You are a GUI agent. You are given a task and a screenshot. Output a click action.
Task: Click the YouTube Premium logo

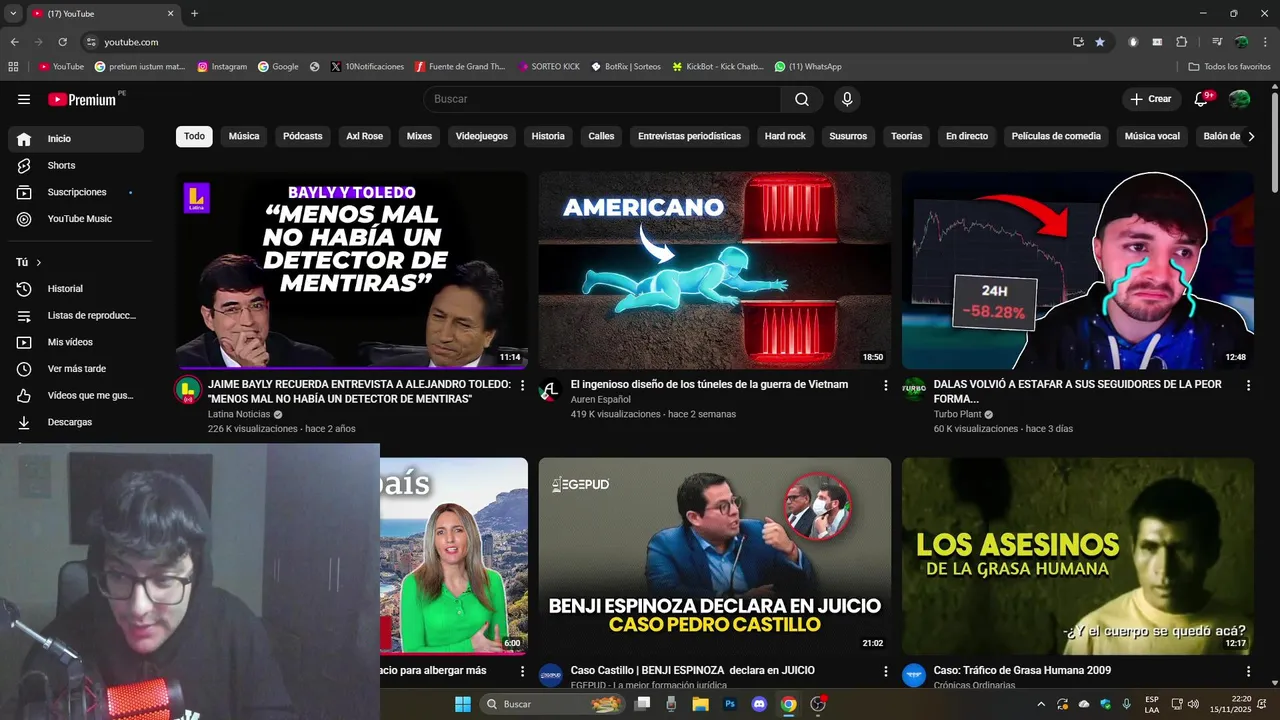(84, 99)
